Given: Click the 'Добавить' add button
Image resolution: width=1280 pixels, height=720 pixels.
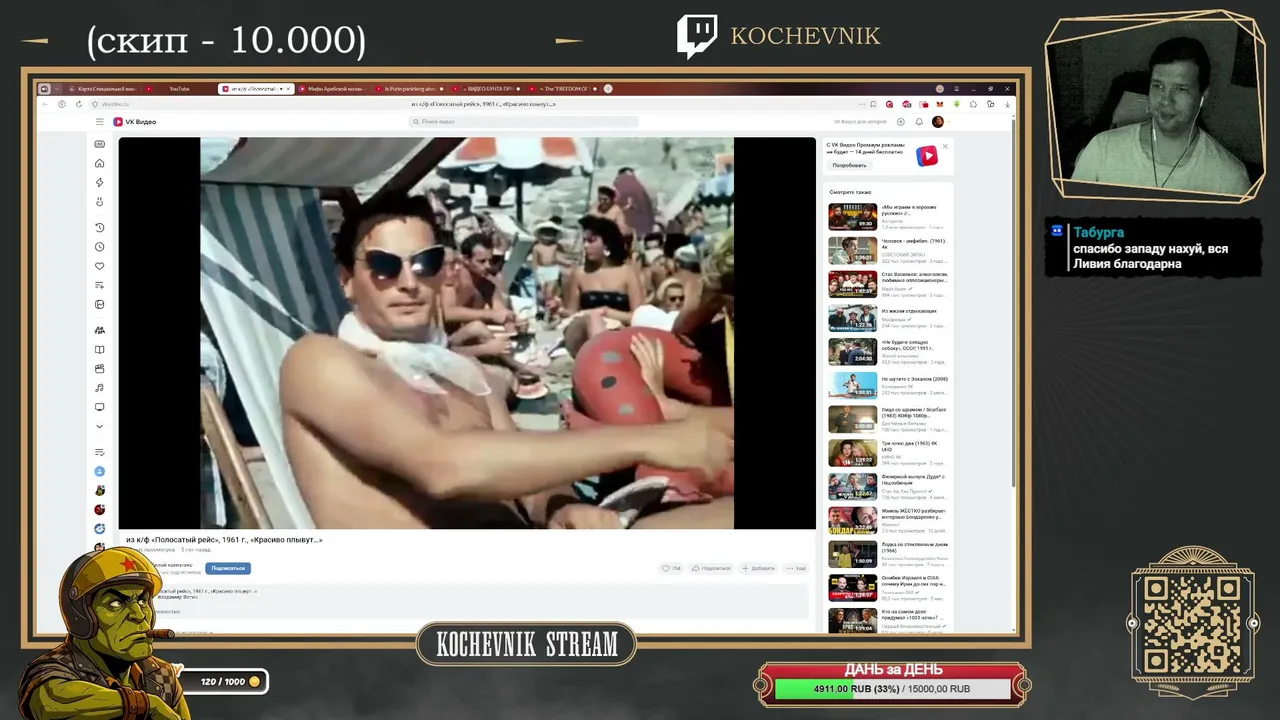Looking at the screenshot, I should click(x=758, y=568).
